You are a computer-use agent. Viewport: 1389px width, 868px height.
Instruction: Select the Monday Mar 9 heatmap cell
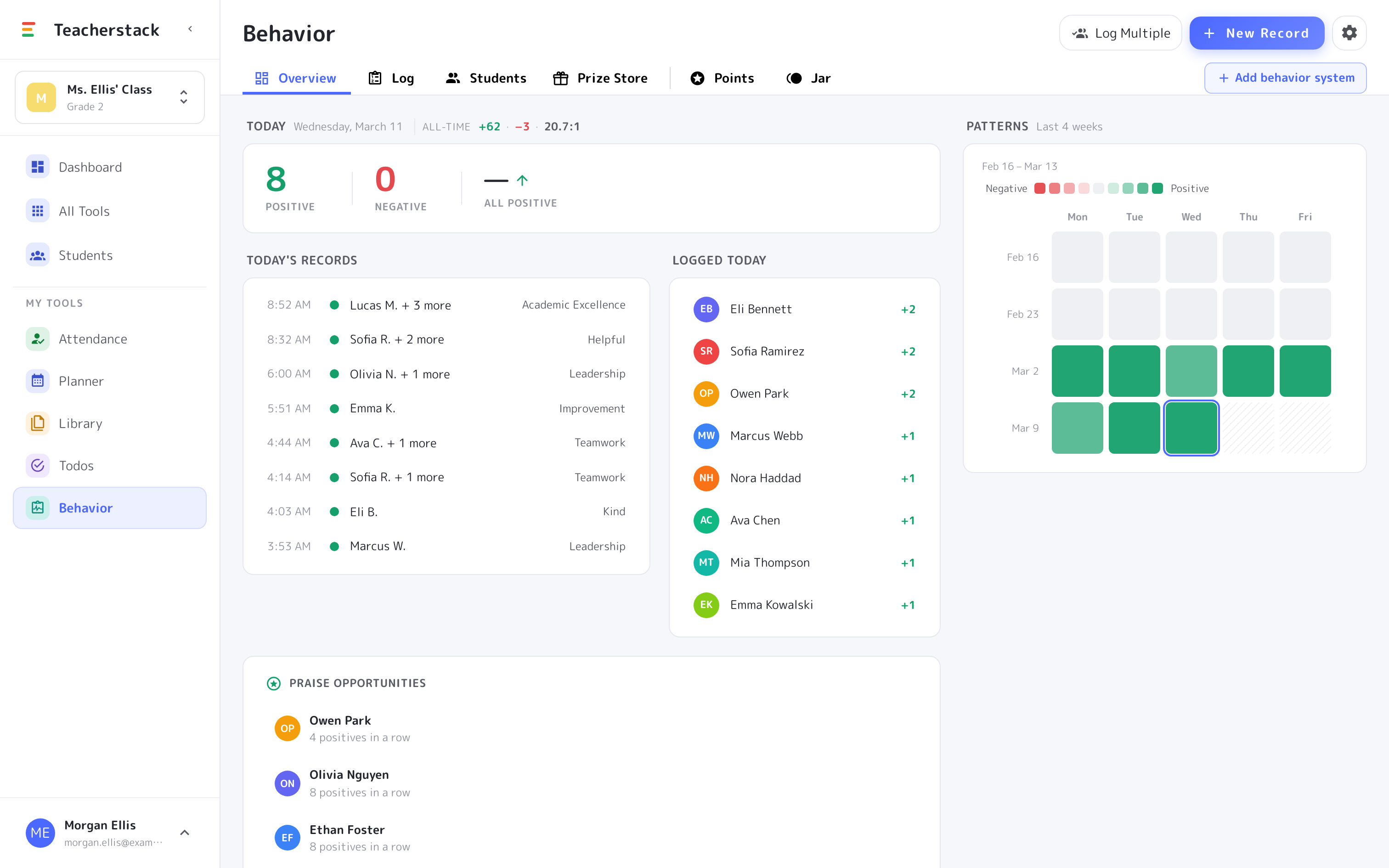(x=1077, y=428)
